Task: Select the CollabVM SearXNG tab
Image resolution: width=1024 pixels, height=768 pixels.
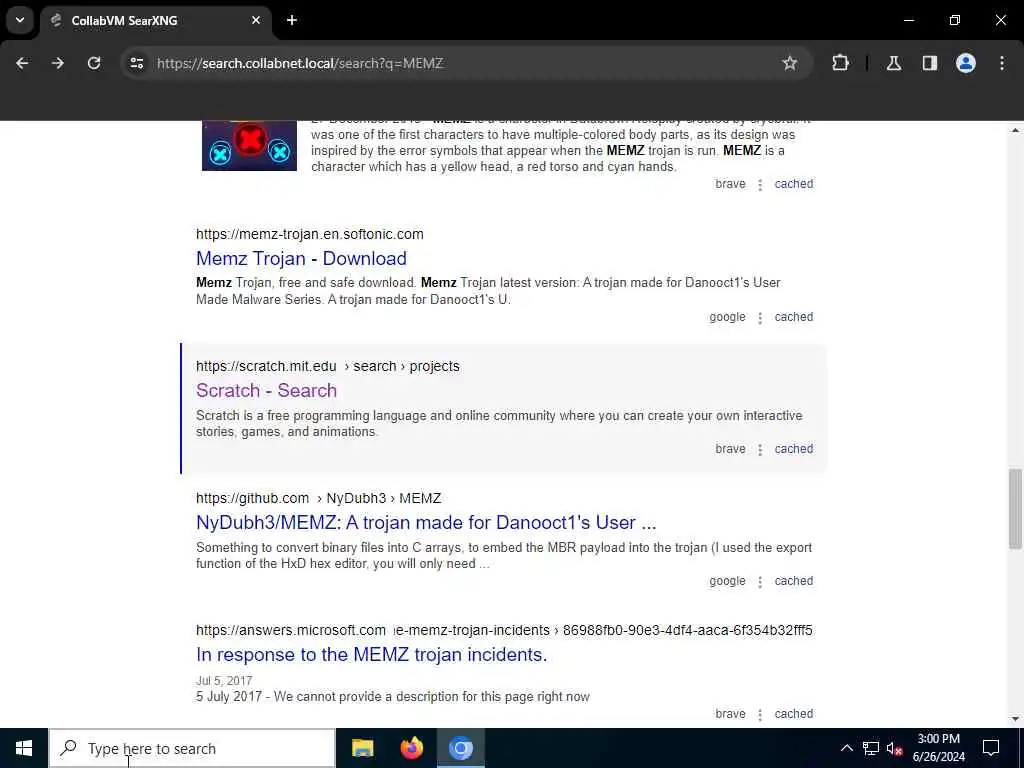Action: point(155,20)
